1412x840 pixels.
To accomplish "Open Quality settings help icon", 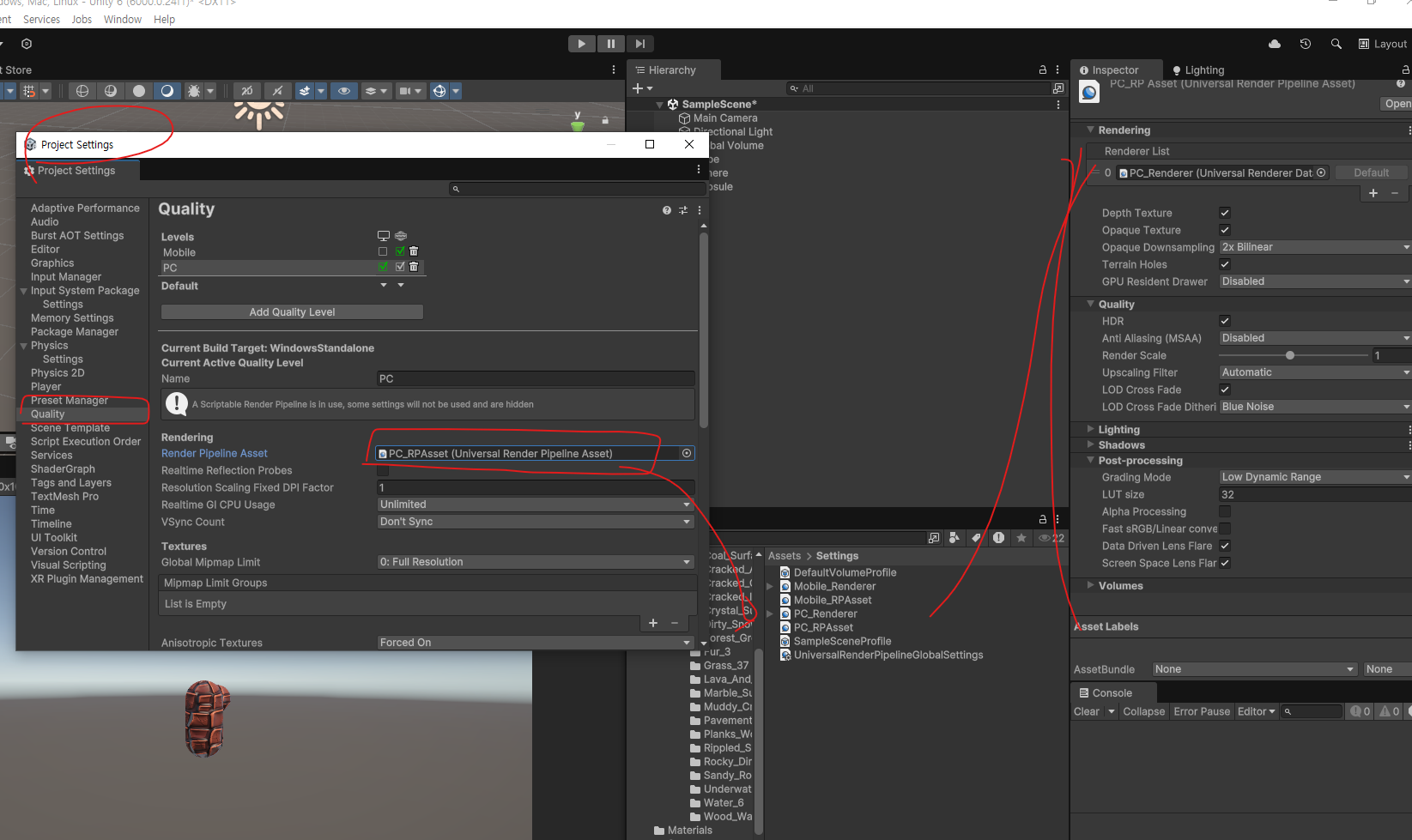I will click(x=667, y=210).
